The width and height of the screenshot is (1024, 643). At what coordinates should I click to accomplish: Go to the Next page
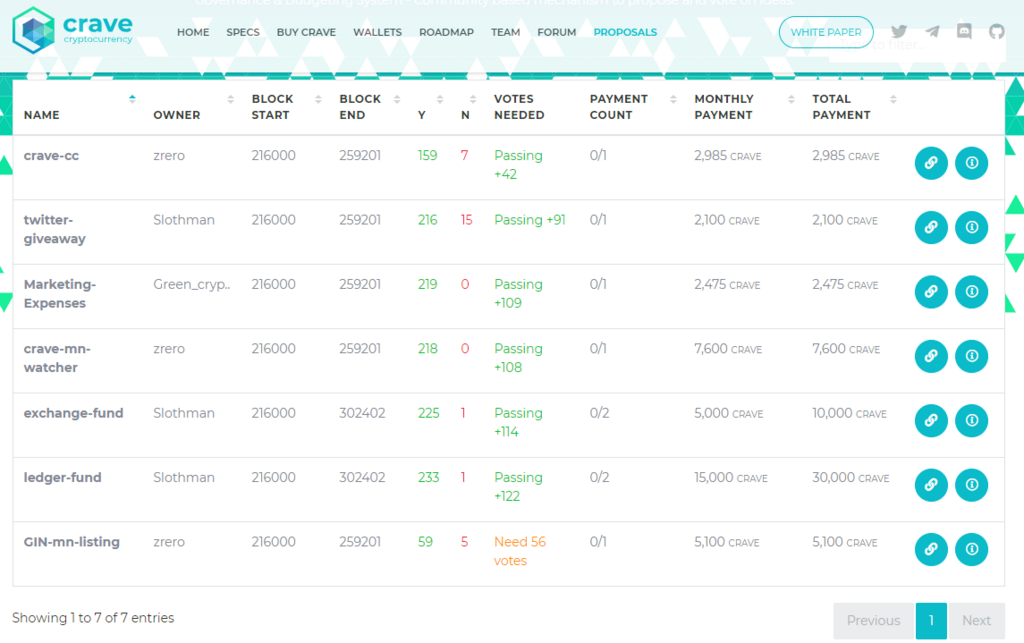click(x=976, y=621)
